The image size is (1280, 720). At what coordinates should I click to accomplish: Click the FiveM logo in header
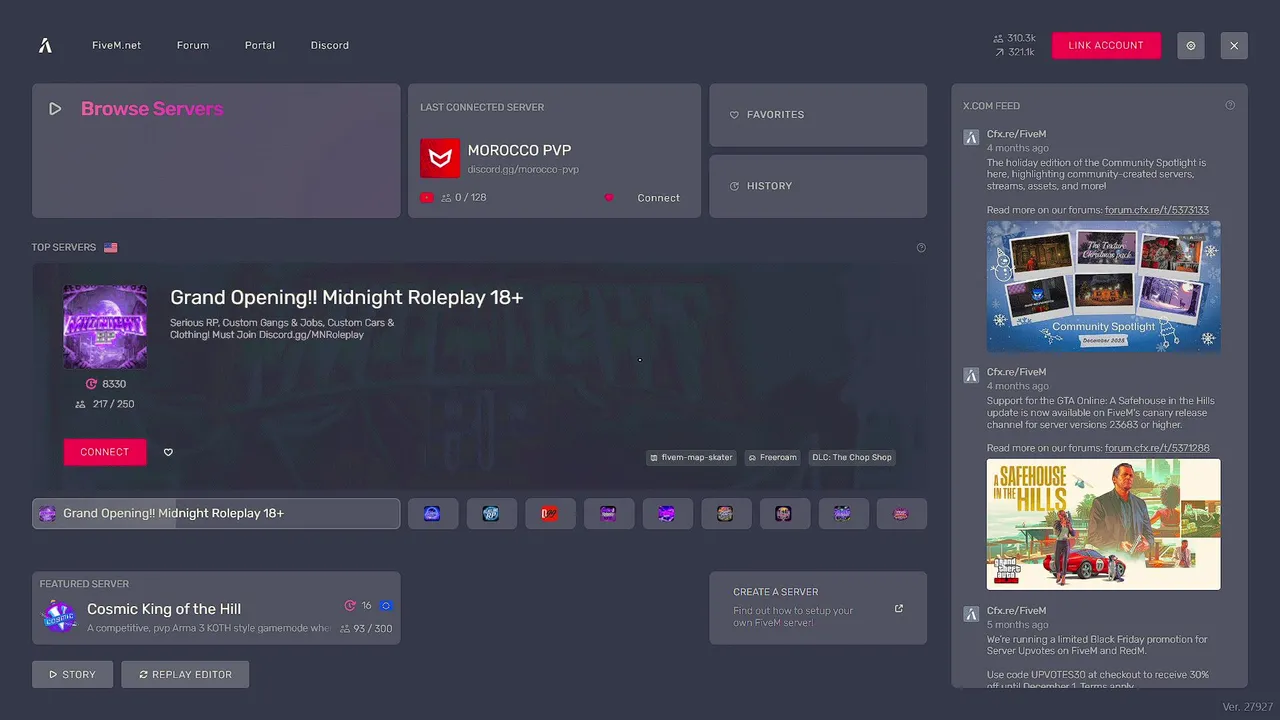pos(45,45)
